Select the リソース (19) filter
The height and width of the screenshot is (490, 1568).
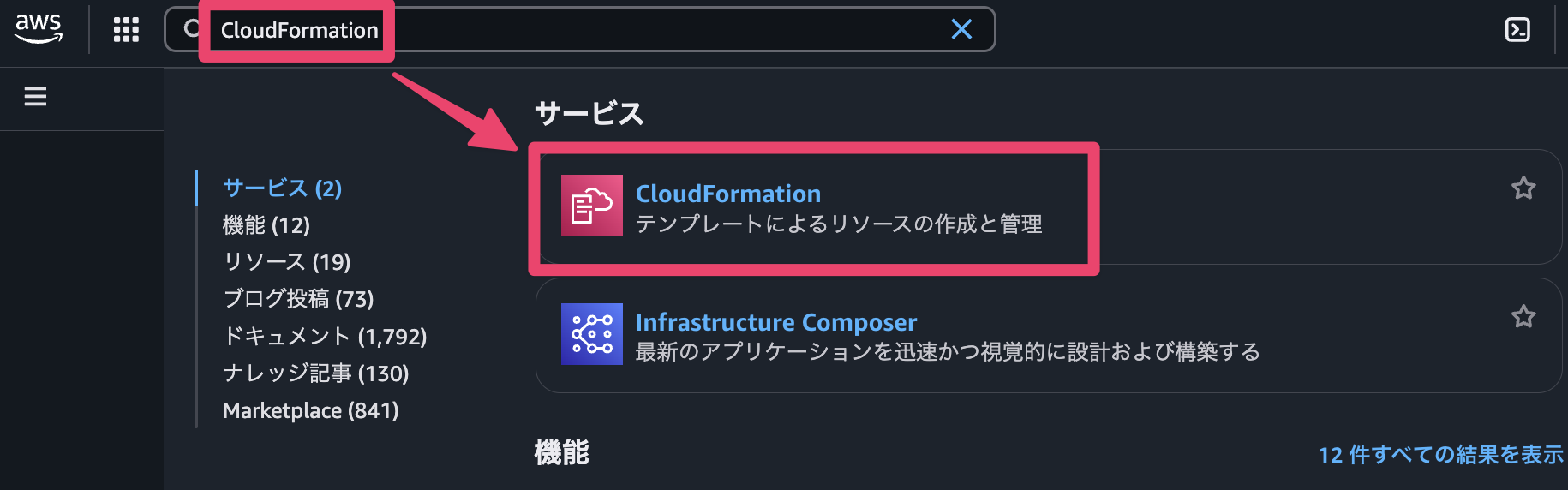coord(286,262)
